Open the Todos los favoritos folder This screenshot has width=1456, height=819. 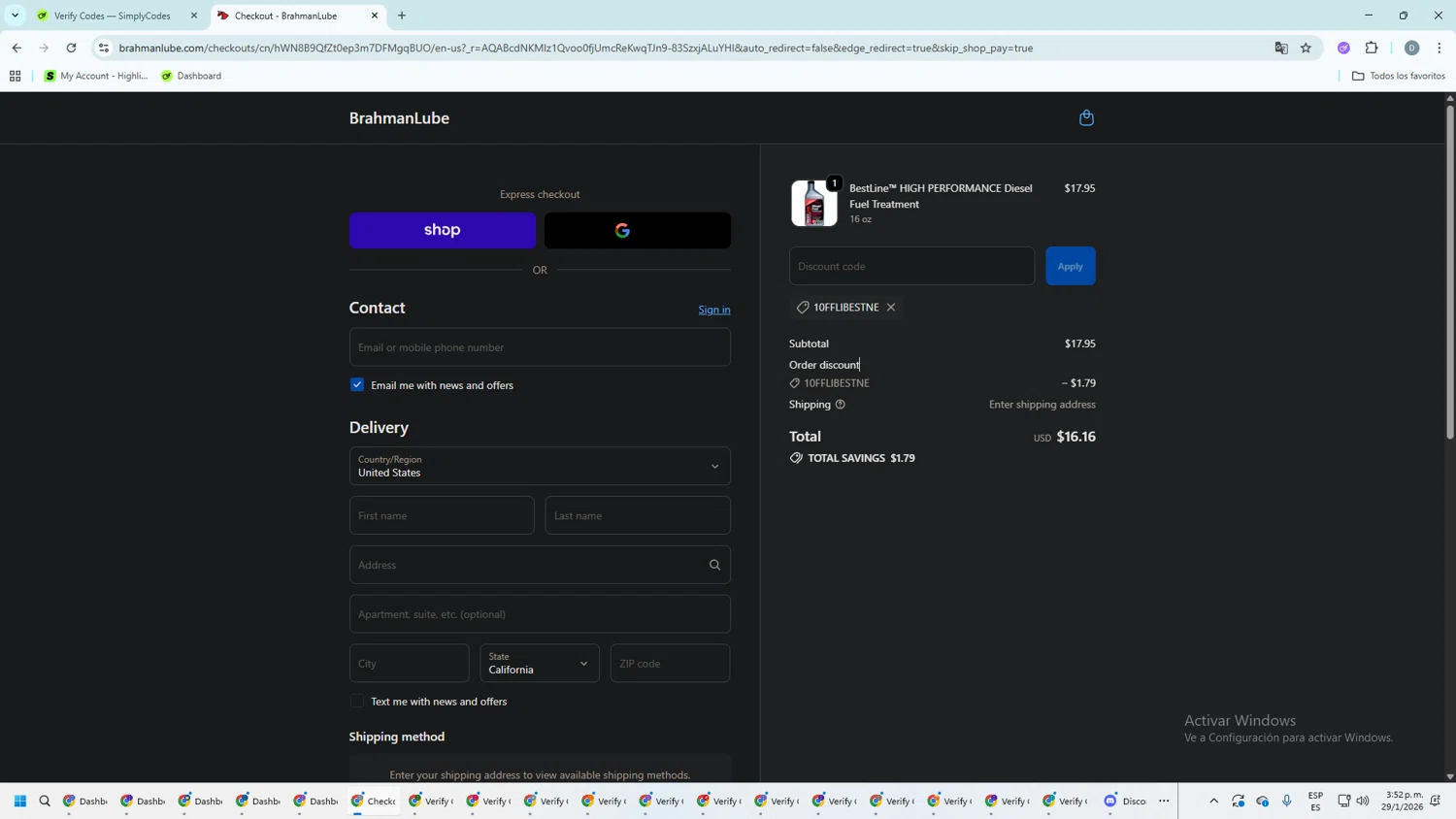click(x=1399, y=76)
